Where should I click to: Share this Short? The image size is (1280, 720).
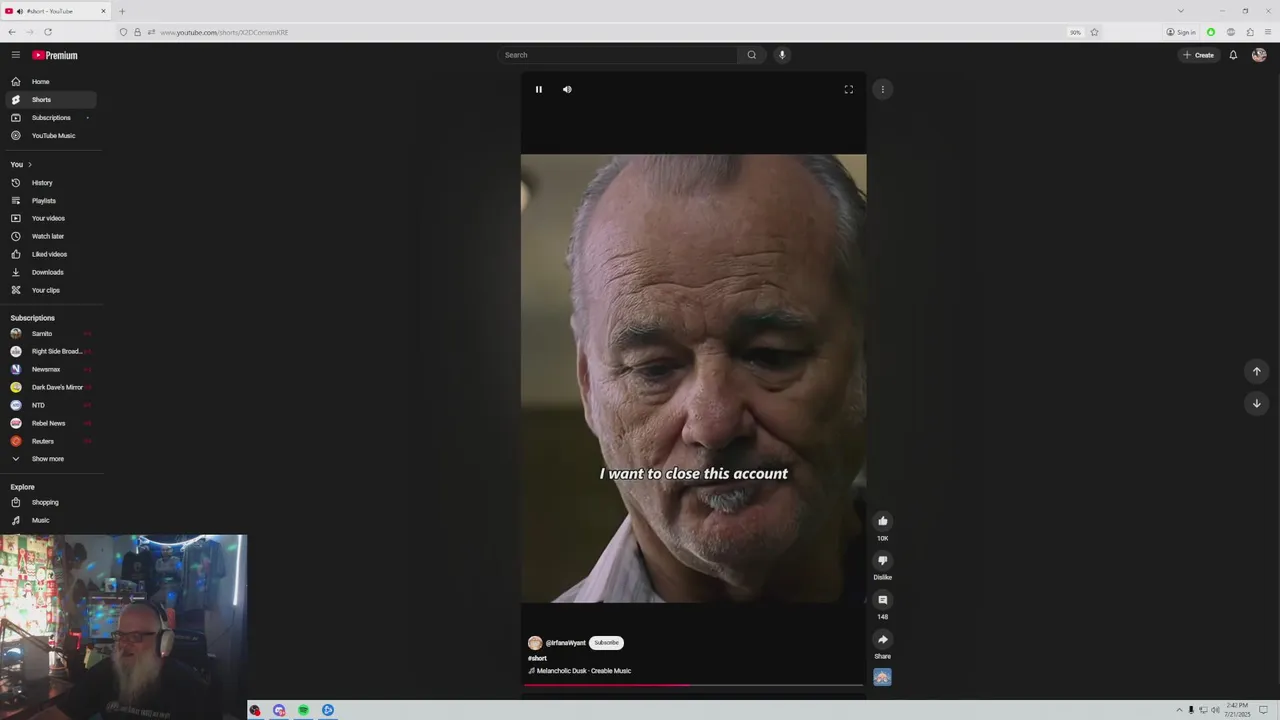[882, 639]
